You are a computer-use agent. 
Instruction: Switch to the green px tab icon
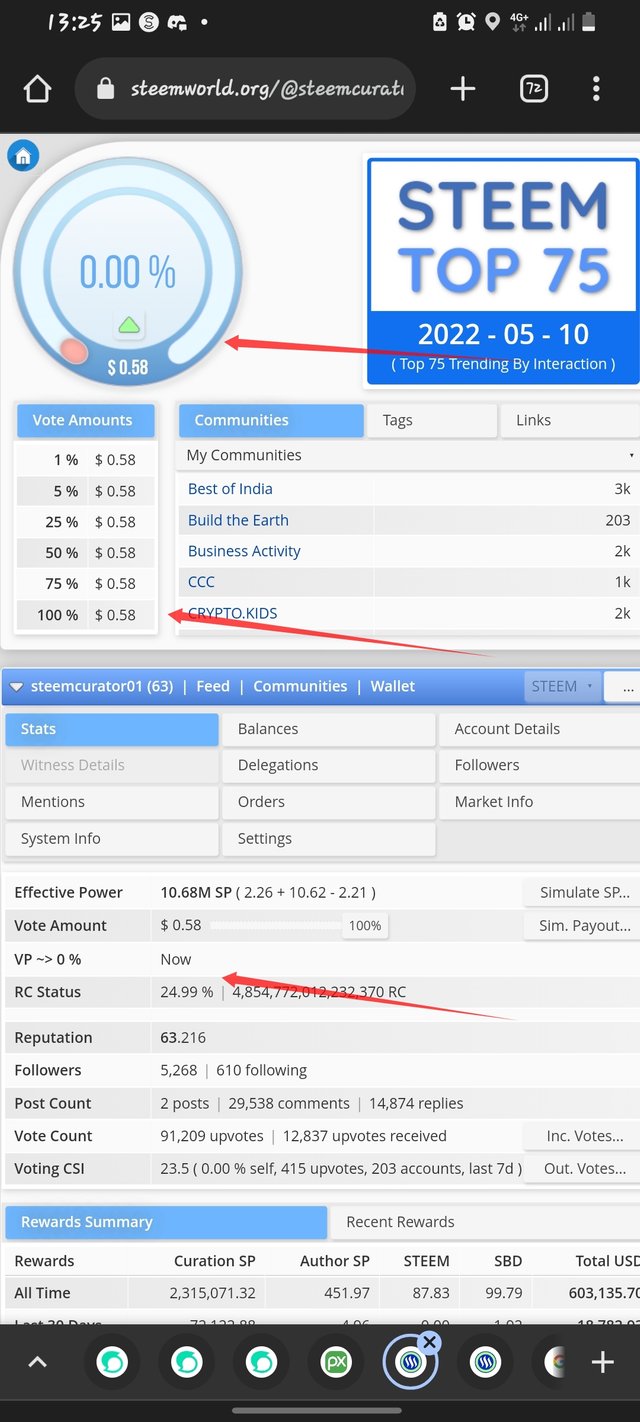336,1362
